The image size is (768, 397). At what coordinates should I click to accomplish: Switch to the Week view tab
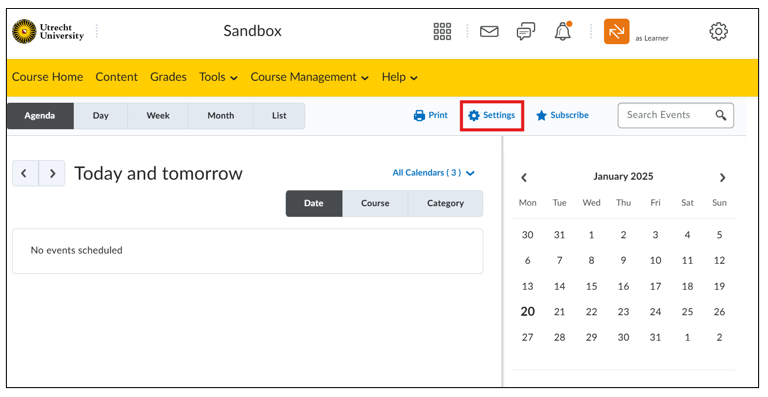tap(158, 116)
